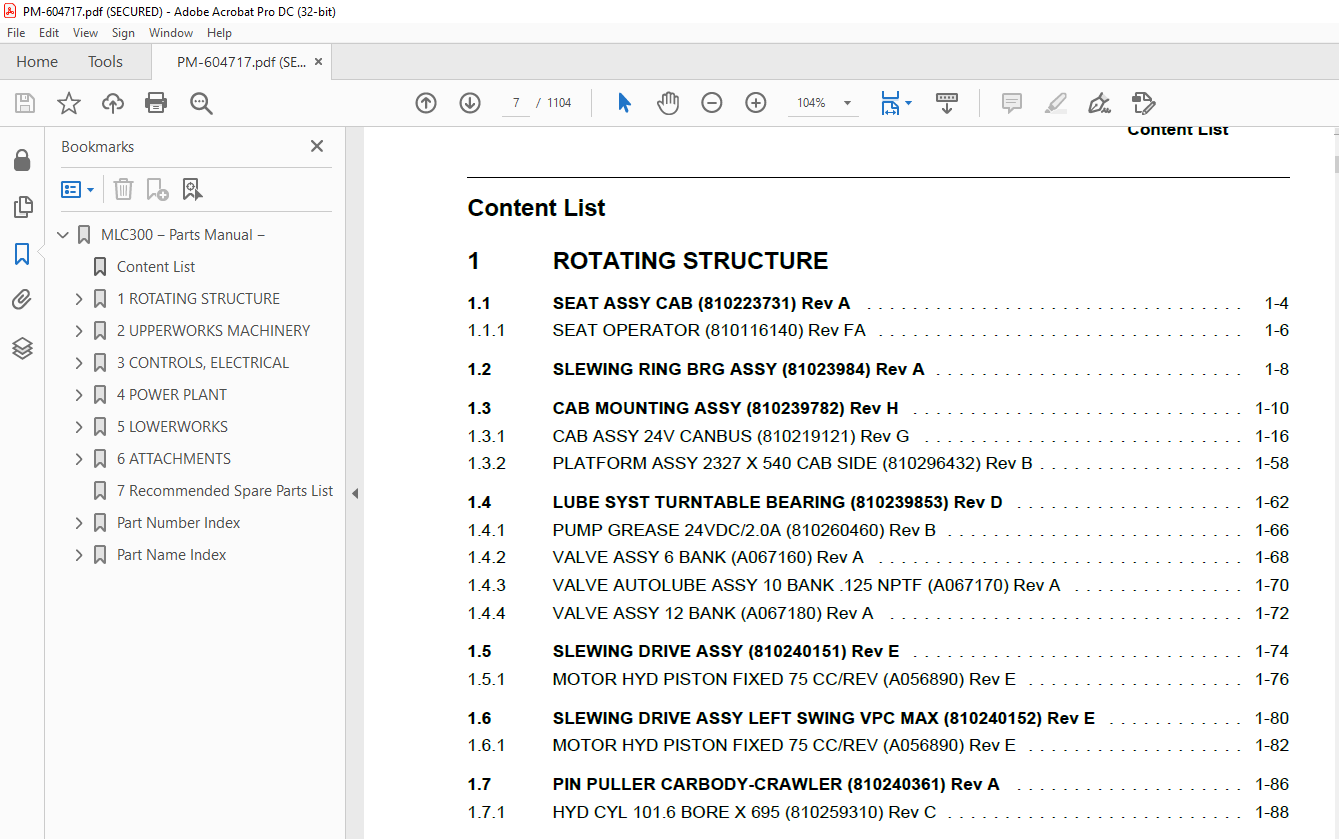Viewport: 1339px width, 839px height.
Task: Show the Page Thumbnails panel
Action: pyautogui.click(x=22, y=207)
